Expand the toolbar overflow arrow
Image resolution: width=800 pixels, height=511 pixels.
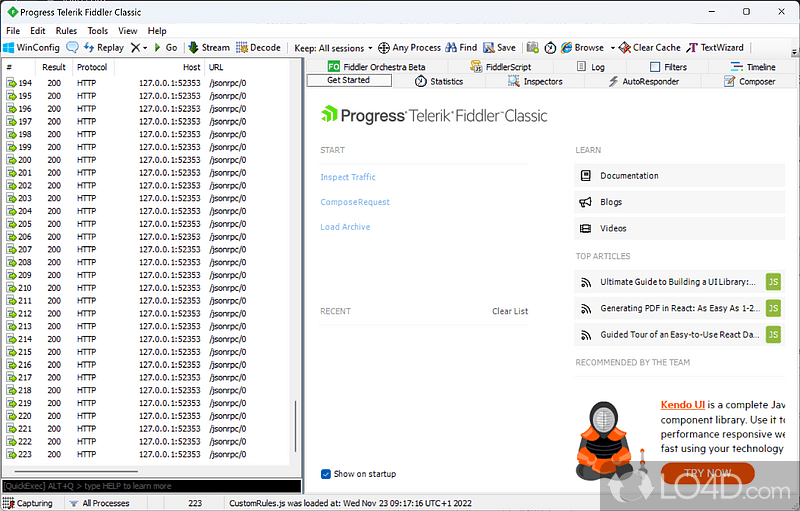click(x=794, y=52)
